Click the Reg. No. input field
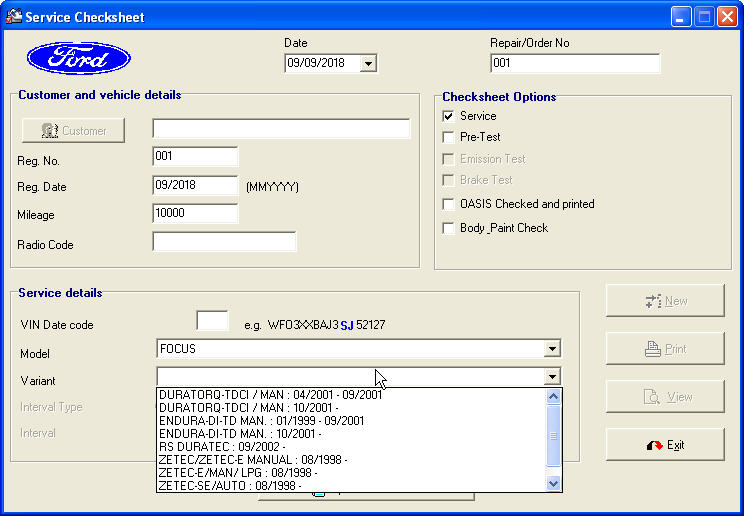 click(195, 156)
